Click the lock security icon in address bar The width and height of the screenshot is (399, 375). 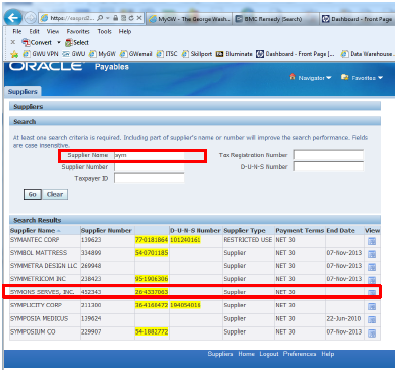(115, 18)
